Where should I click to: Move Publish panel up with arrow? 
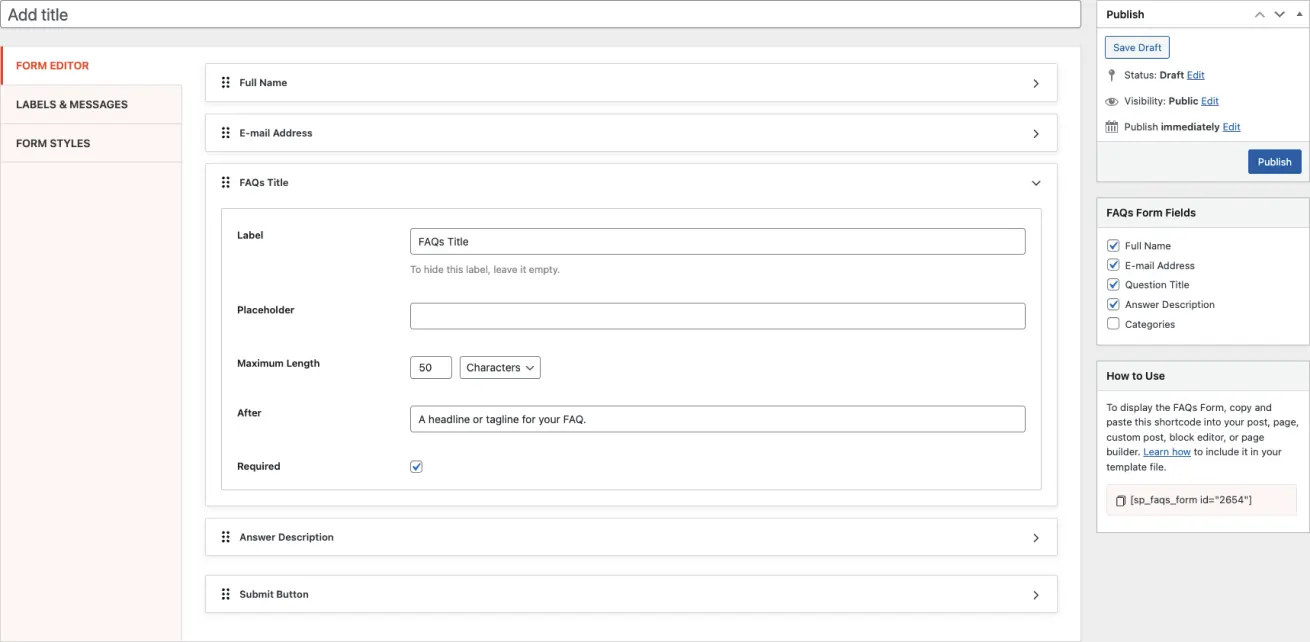click(1260, 15)
